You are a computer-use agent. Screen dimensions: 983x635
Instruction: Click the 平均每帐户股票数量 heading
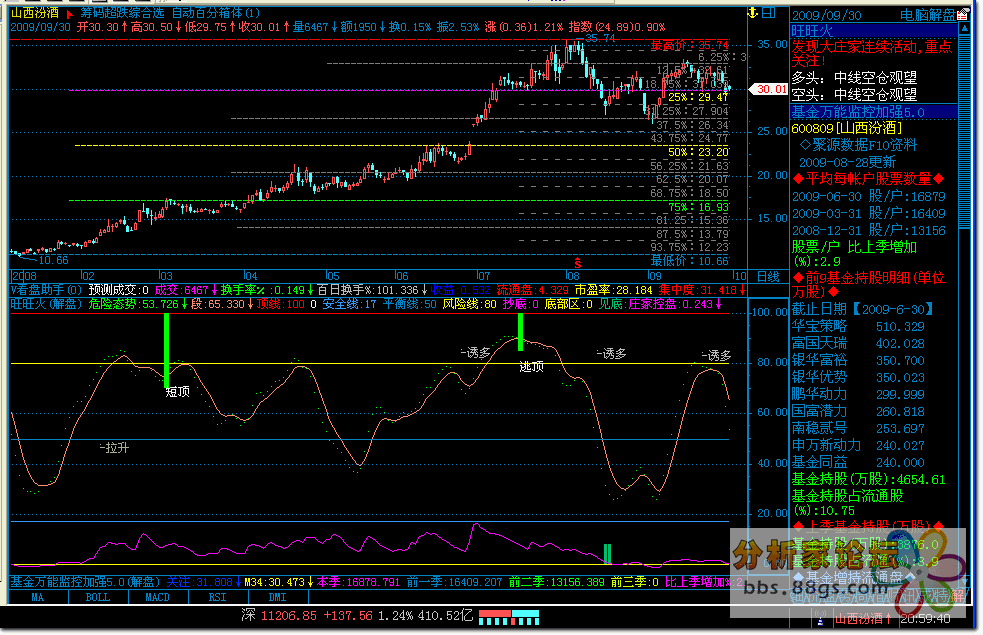click(868, 179)
